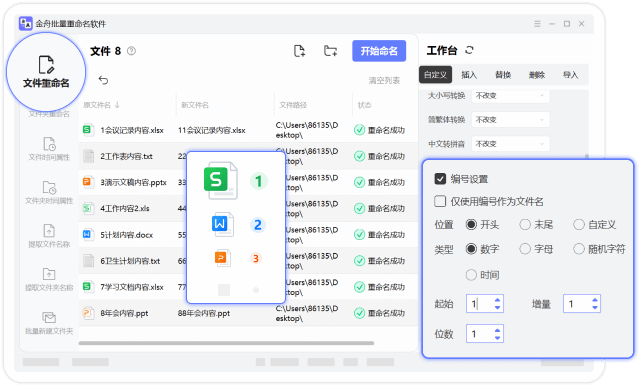Click the 文件路径 column header

click(293, 105)
